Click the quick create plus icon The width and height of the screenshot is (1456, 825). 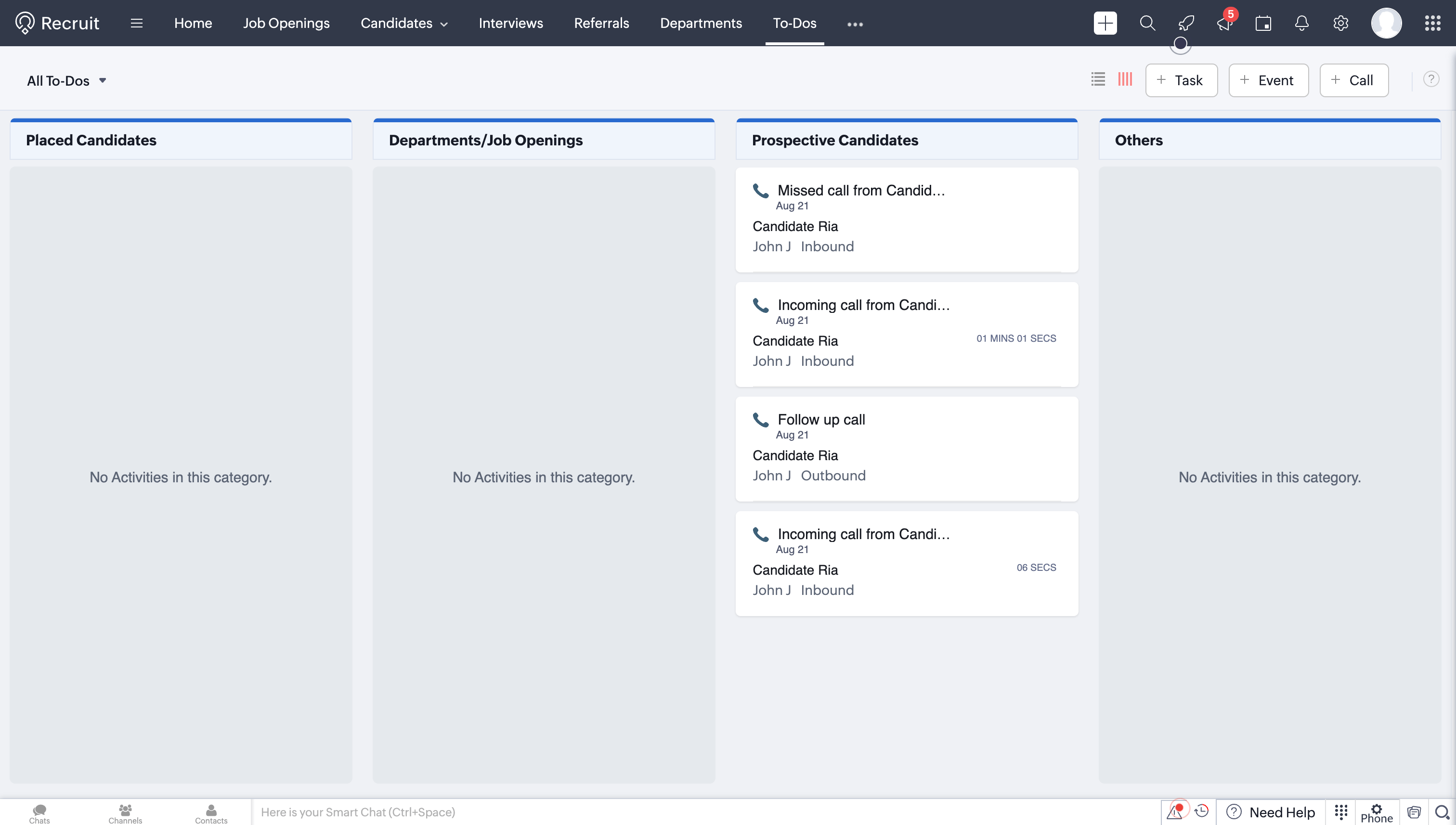pyautogui.click(x=1105, y=23)
